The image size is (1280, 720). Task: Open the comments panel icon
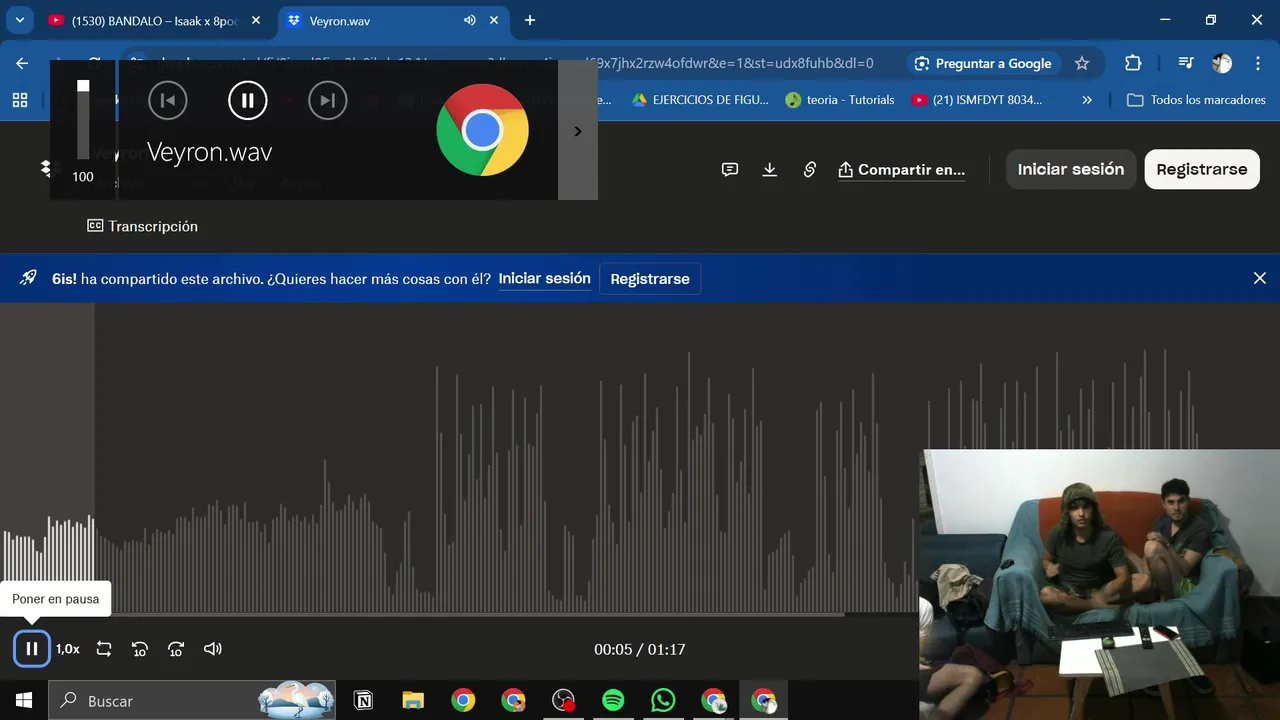click(x=730, y=170)
